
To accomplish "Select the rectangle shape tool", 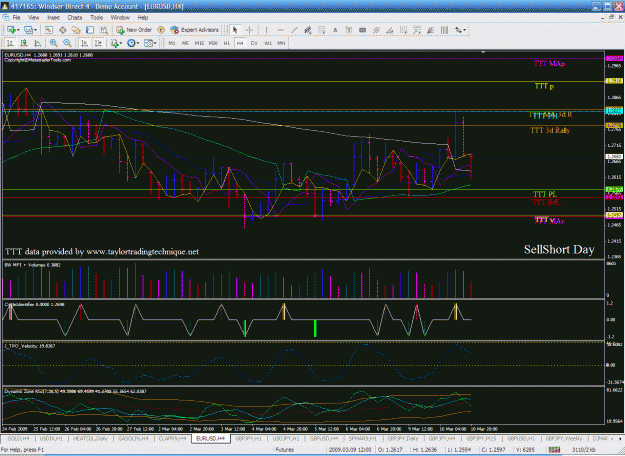I will pos(362,30).
